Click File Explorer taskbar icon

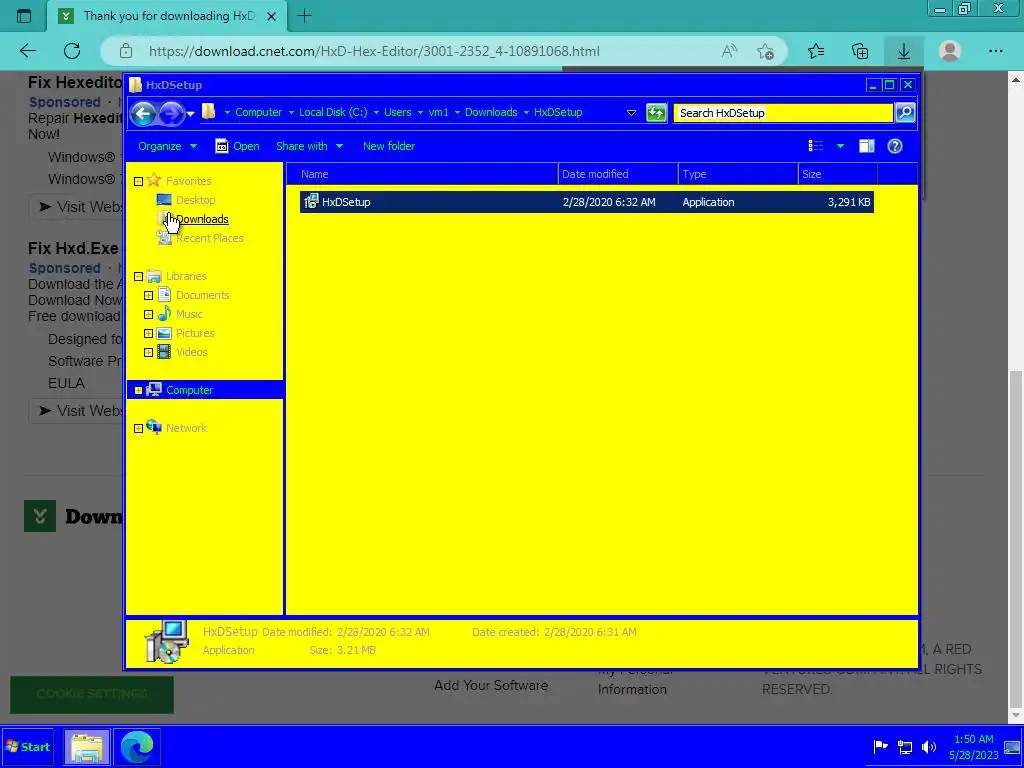[86, 747]
